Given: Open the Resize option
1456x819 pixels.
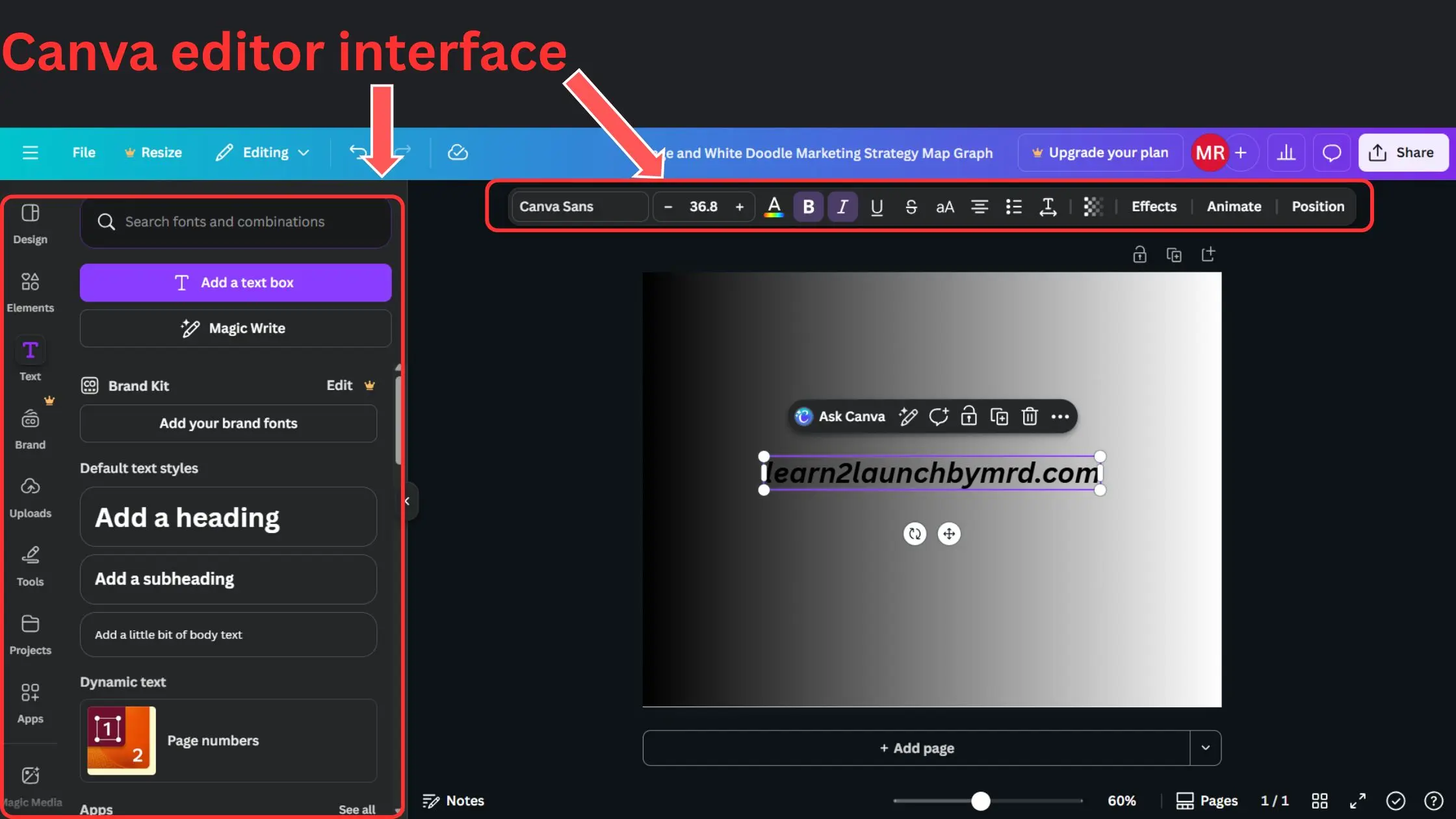Looking at the screenshot, I should coord(153,152).
